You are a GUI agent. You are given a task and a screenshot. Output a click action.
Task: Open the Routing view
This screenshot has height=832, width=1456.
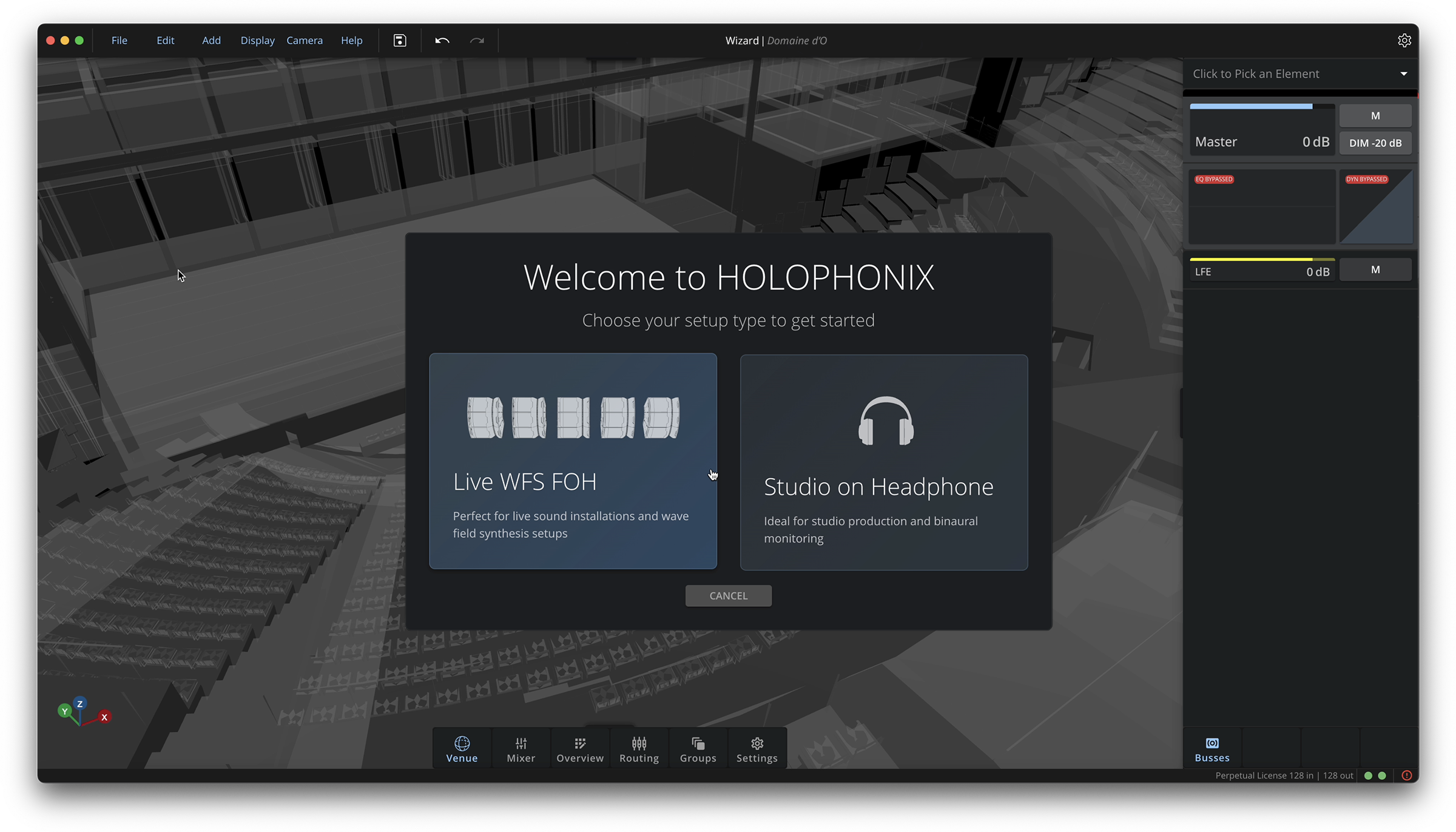(638, 749)
